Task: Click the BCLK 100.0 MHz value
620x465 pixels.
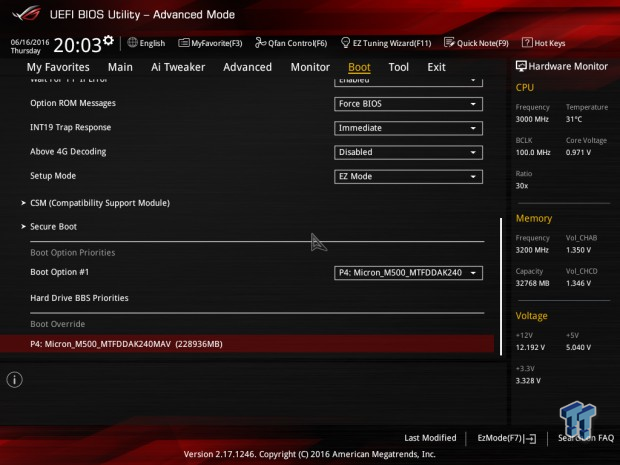Action: pyautogui.click(x=533, y=152)
